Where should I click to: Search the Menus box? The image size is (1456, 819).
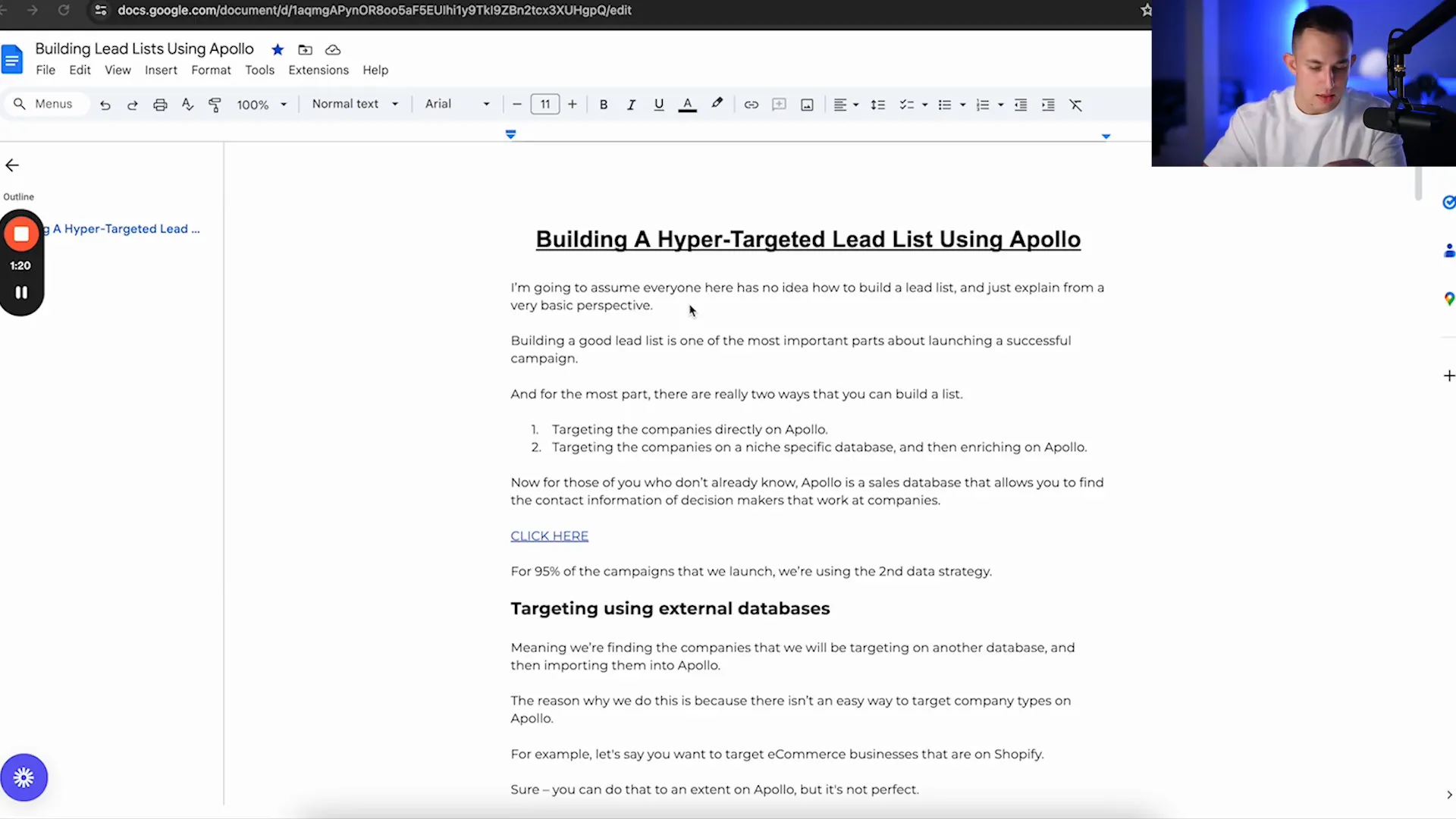click(x=45, y=104)
